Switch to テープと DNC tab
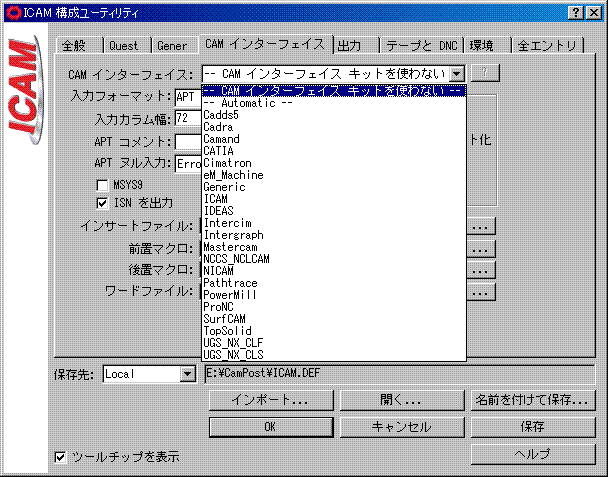 [x=422, y=45]
